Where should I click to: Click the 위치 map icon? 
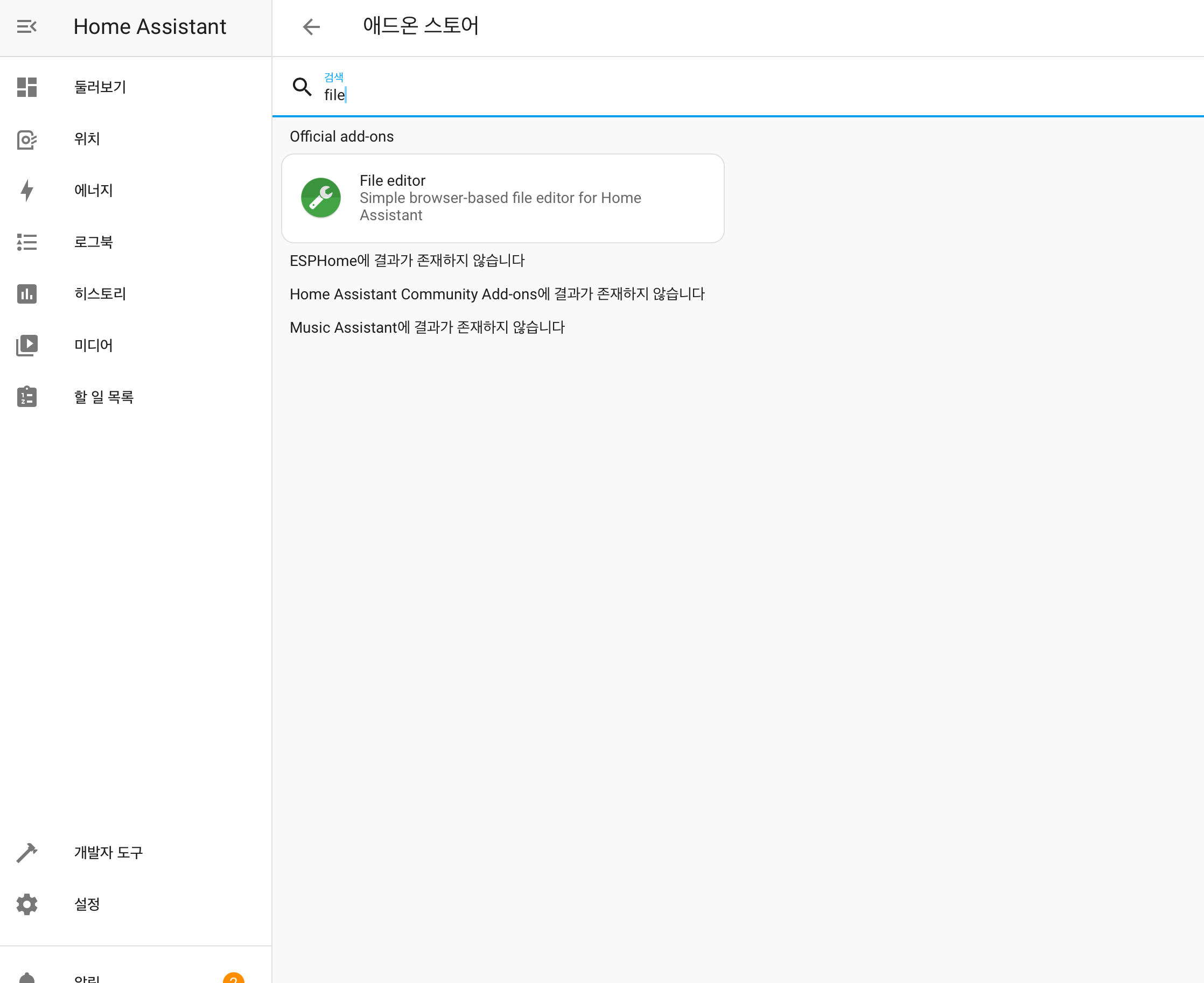26,139
